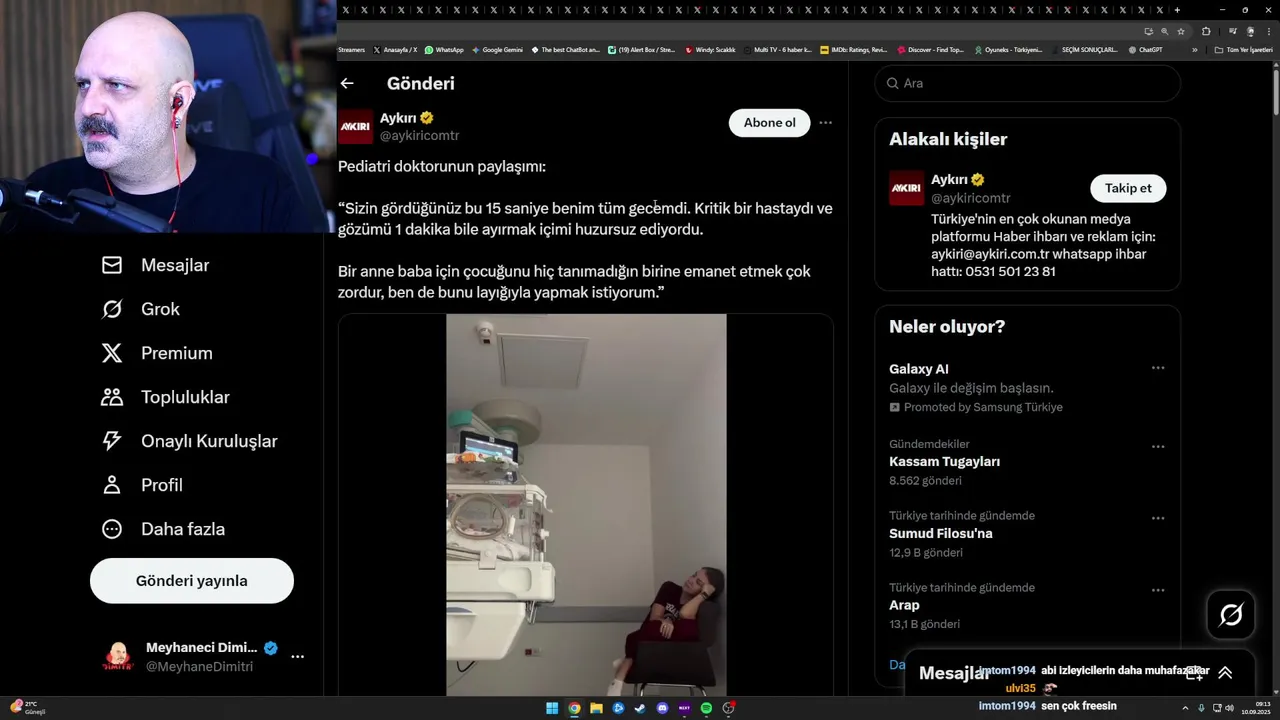The width and height of the screenshot is (1280, 720).
Task: Click the Gönderi yayınla button
Action: pyautogui.click(x=192, y=581)
